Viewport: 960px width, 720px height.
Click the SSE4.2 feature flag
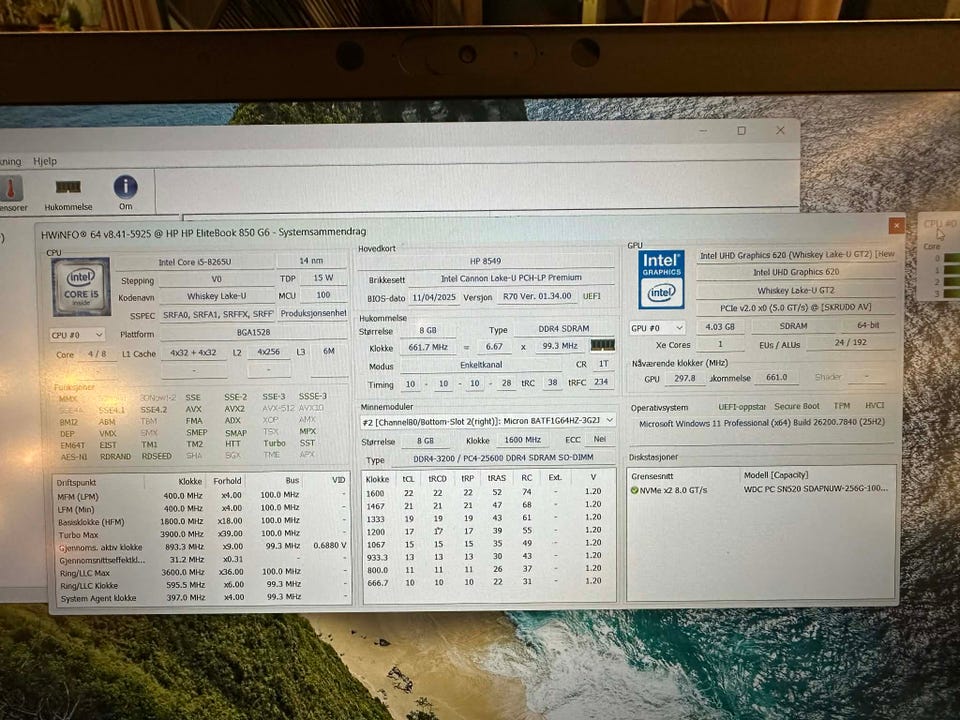153,410
